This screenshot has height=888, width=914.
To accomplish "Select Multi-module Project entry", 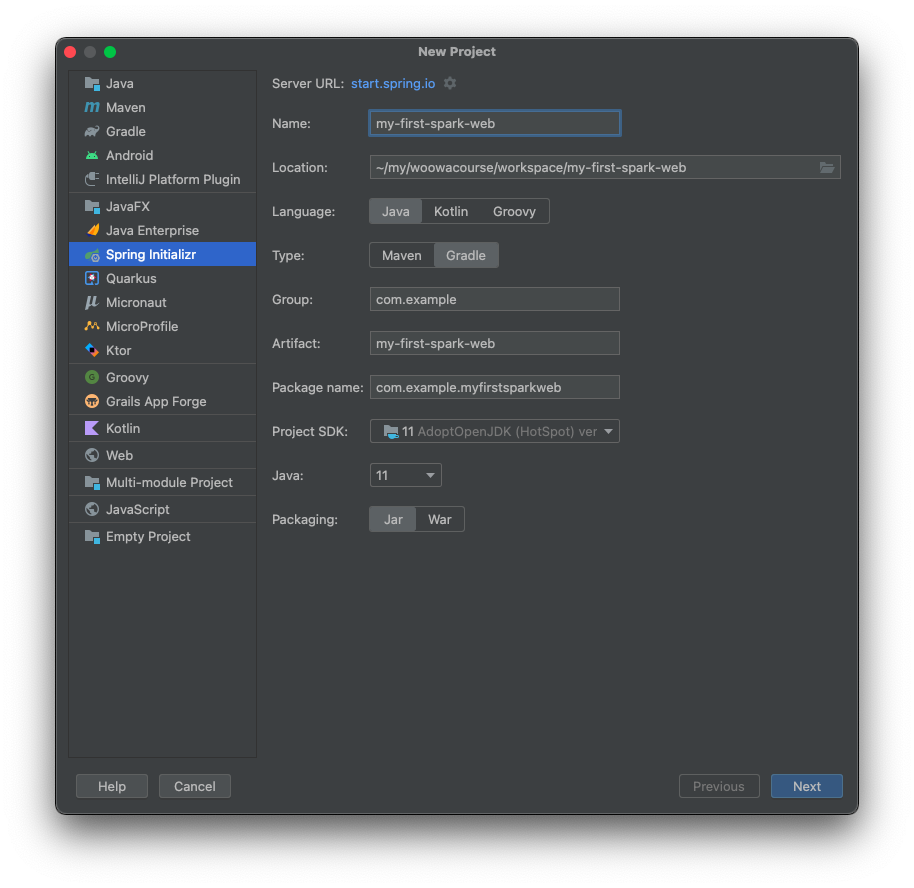I will pos(162,482).
